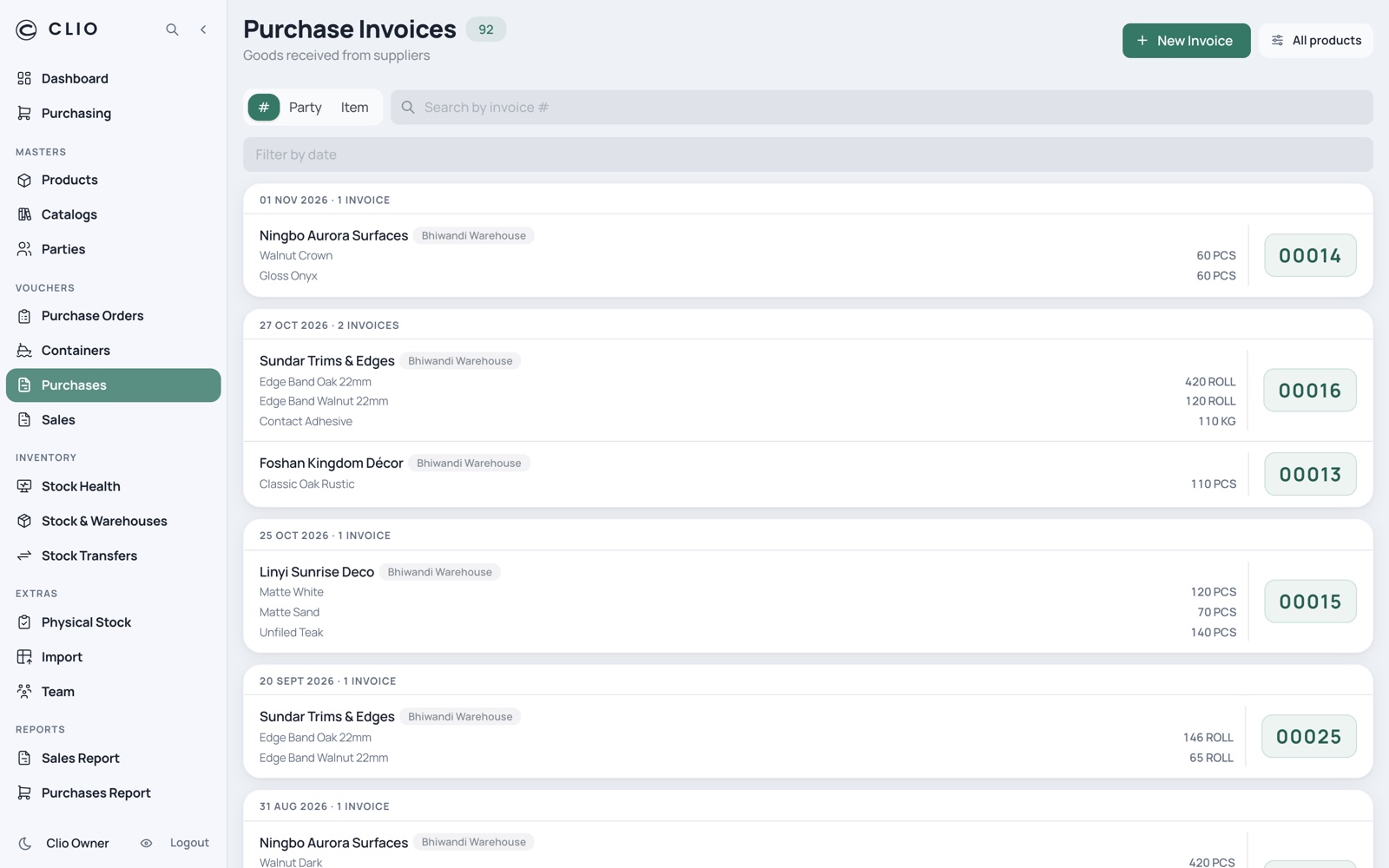Click the Clio logo icon

(27, 30)
